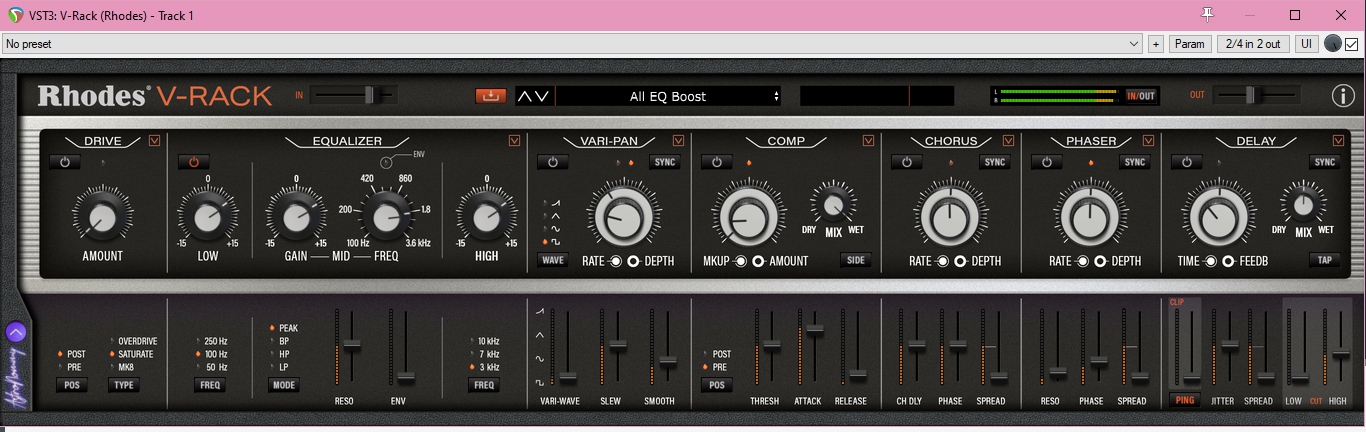Click the REAPER wet/dry mix knob
Screen dimensions: 1366x432
tap(1333, 44)
